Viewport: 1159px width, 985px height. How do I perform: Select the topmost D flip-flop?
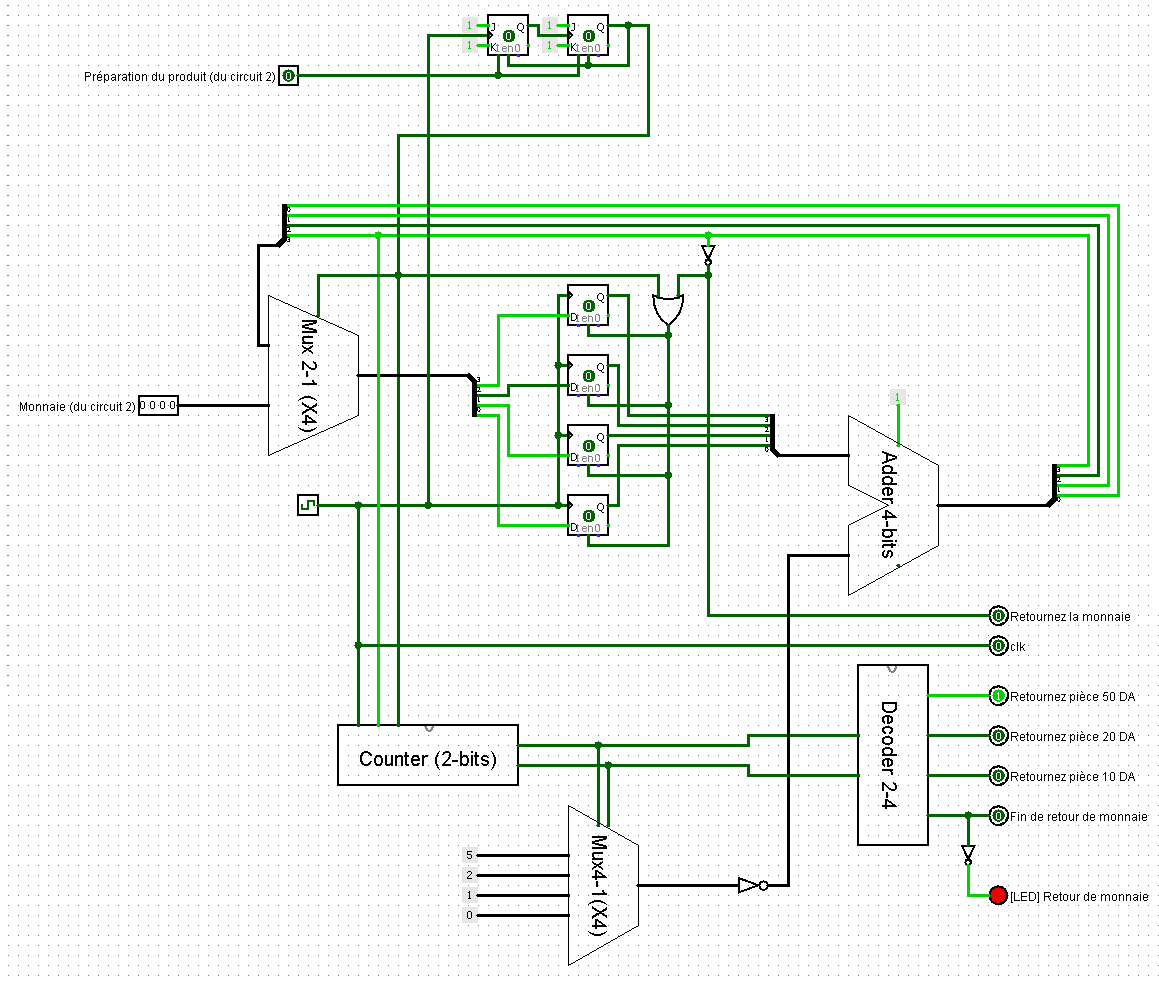click(587, 305)
